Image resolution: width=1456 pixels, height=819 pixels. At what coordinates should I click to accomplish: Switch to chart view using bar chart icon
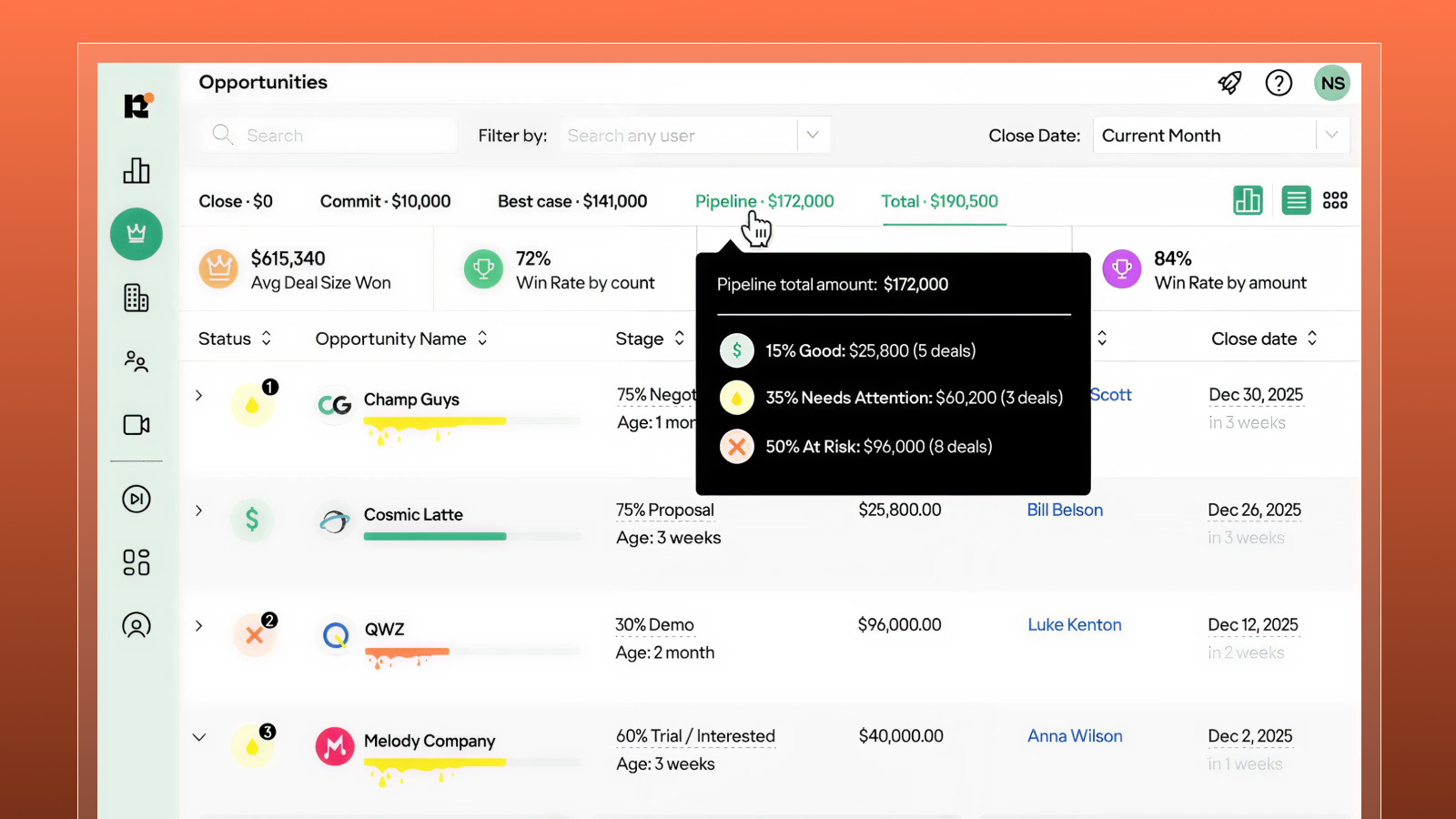tap(1248, 200)
